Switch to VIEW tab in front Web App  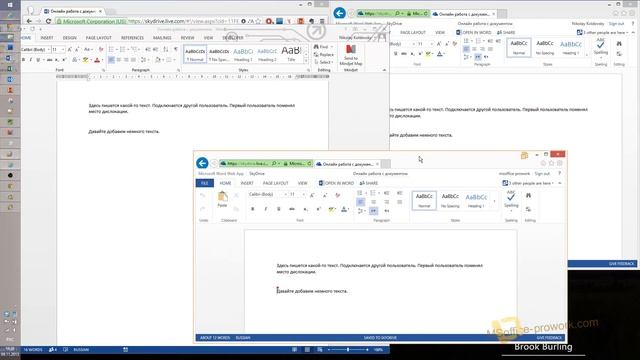click(302, 183)
